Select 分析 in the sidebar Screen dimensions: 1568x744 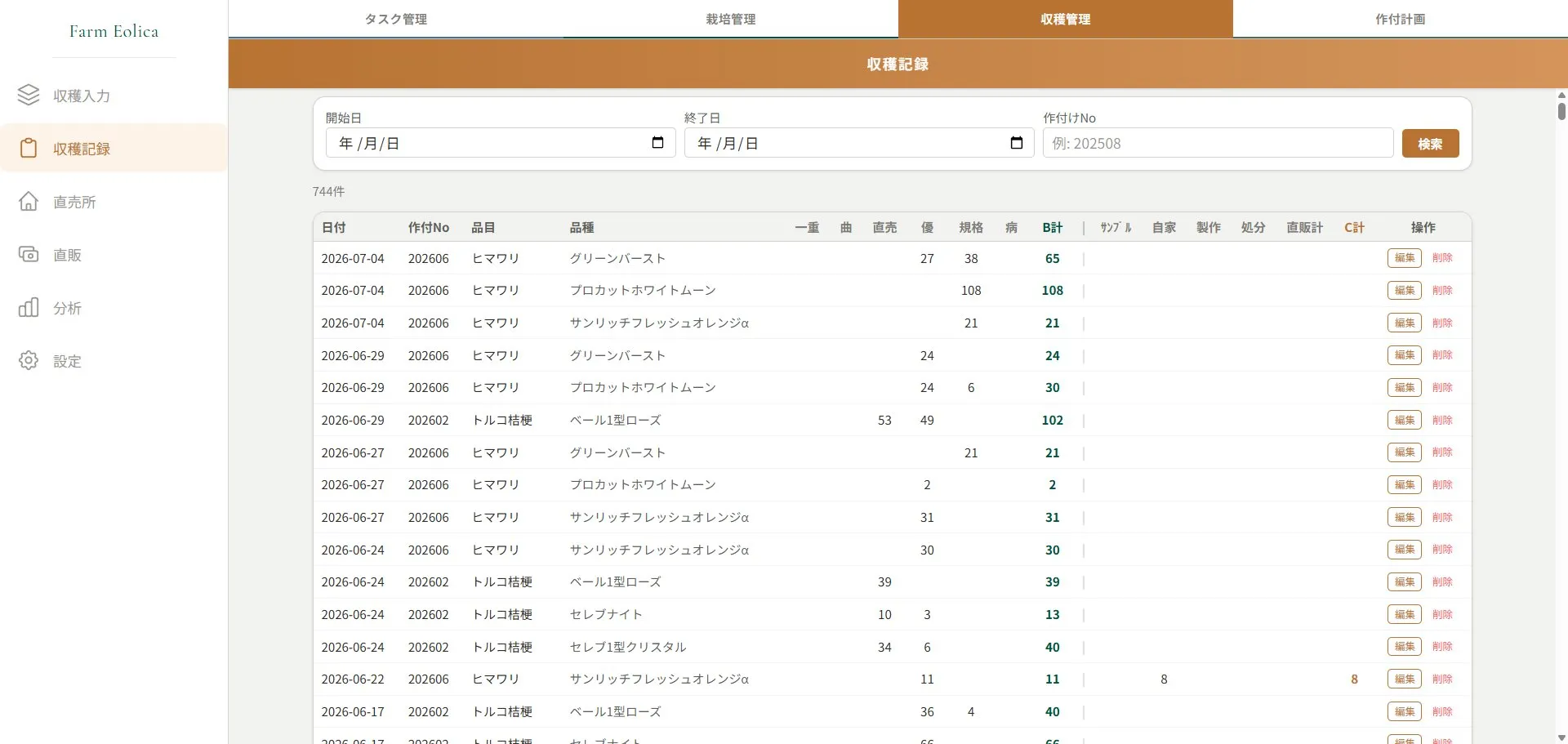point(114,308)
